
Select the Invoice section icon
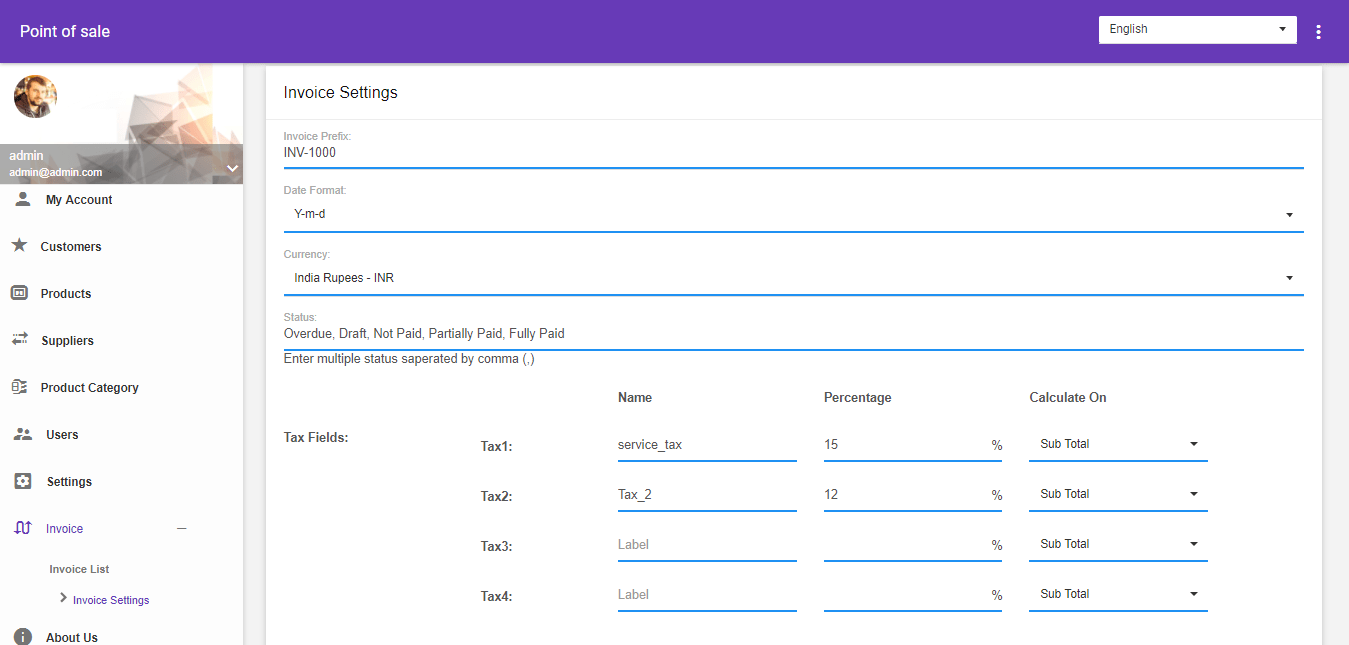tap(22, 528)
